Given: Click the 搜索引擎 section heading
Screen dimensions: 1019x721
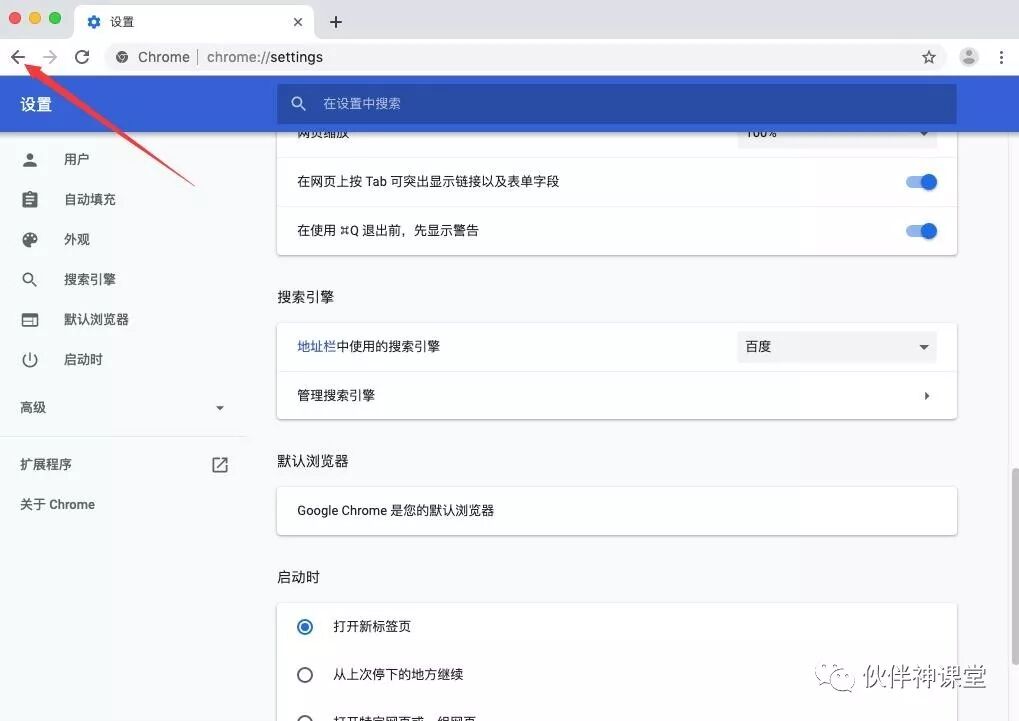Looking at the screenshot, I should [x=305, y=297].
